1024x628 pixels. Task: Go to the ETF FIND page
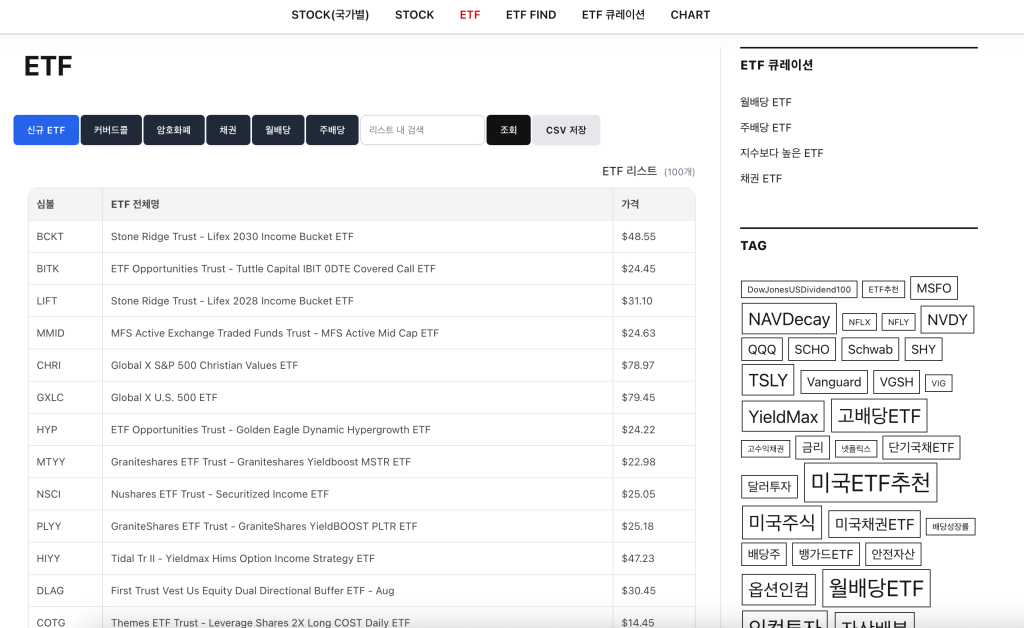530,15
